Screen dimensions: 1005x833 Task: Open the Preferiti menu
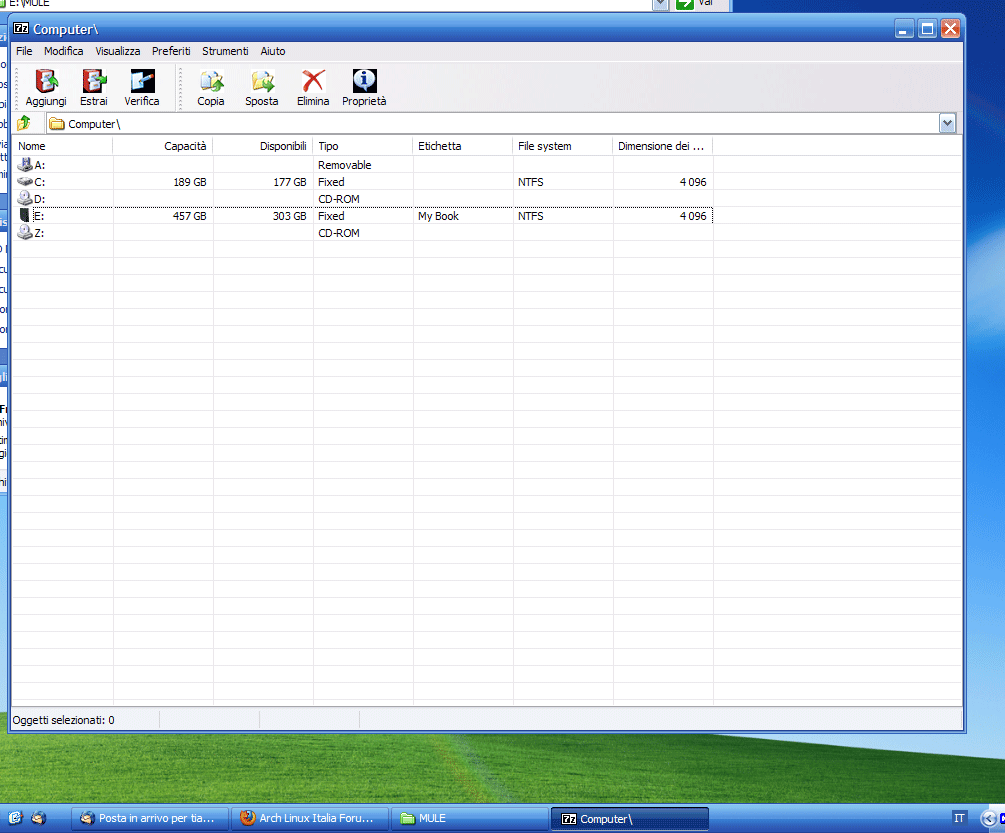[171, 51]
